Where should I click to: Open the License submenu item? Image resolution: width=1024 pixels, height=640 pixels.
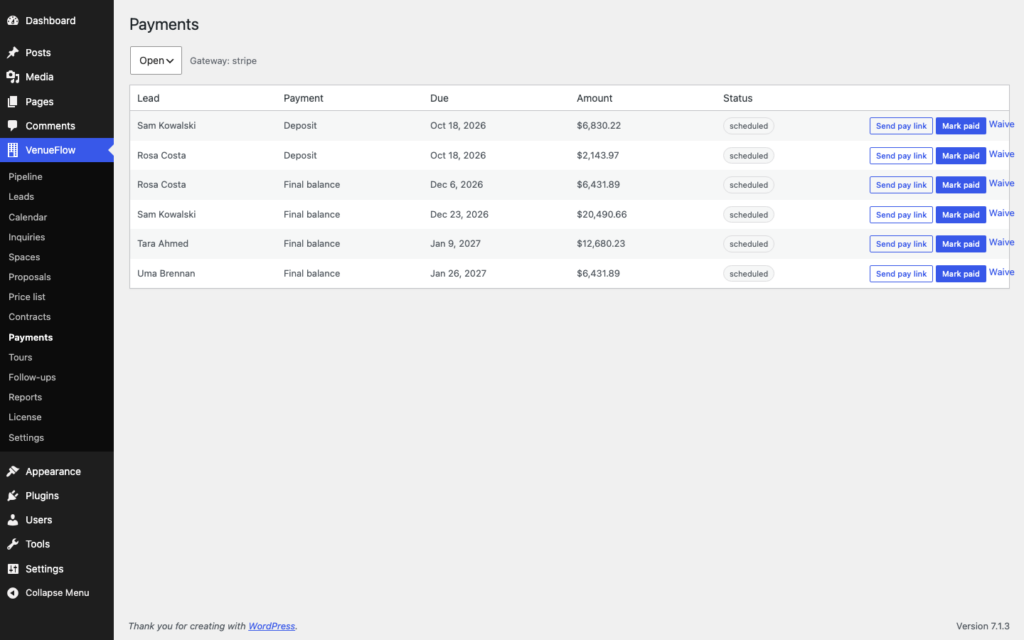coord(25,417)
